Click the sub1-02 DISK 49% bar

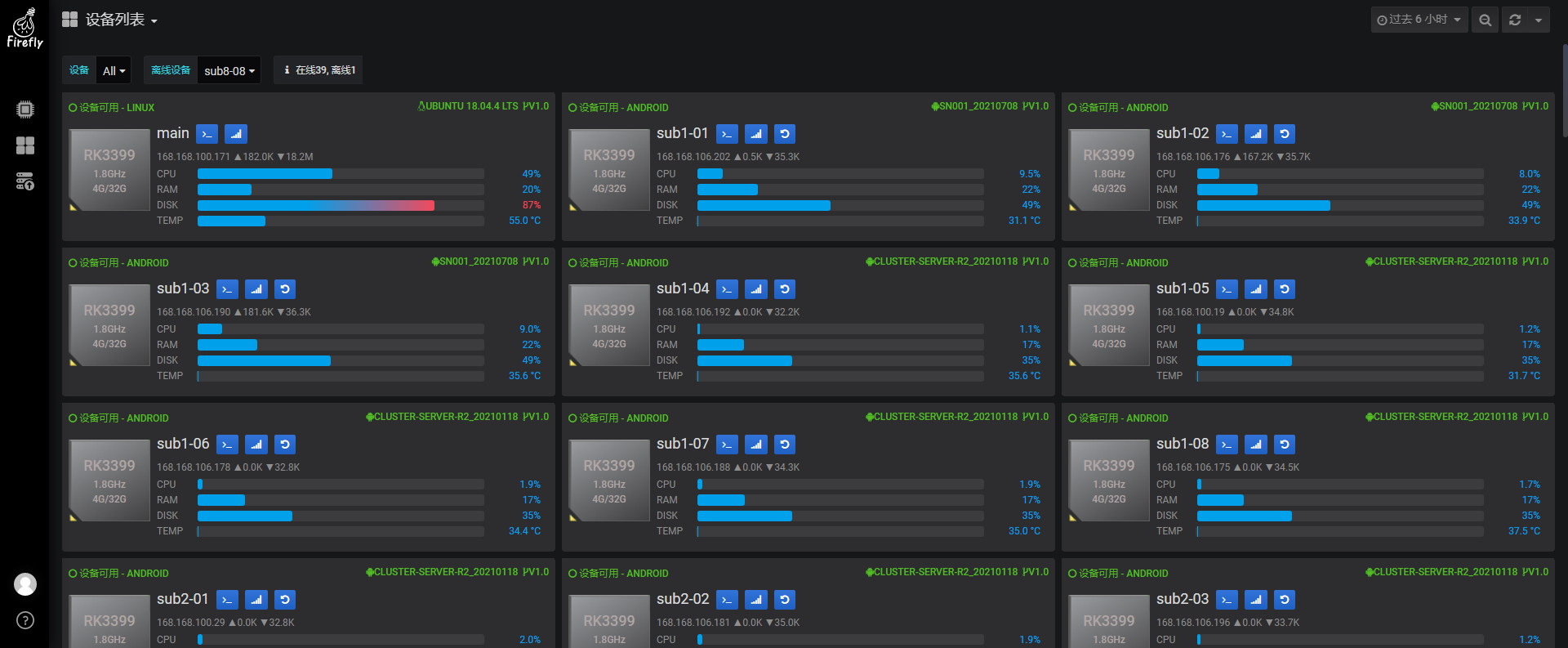tap(1340, 205)
